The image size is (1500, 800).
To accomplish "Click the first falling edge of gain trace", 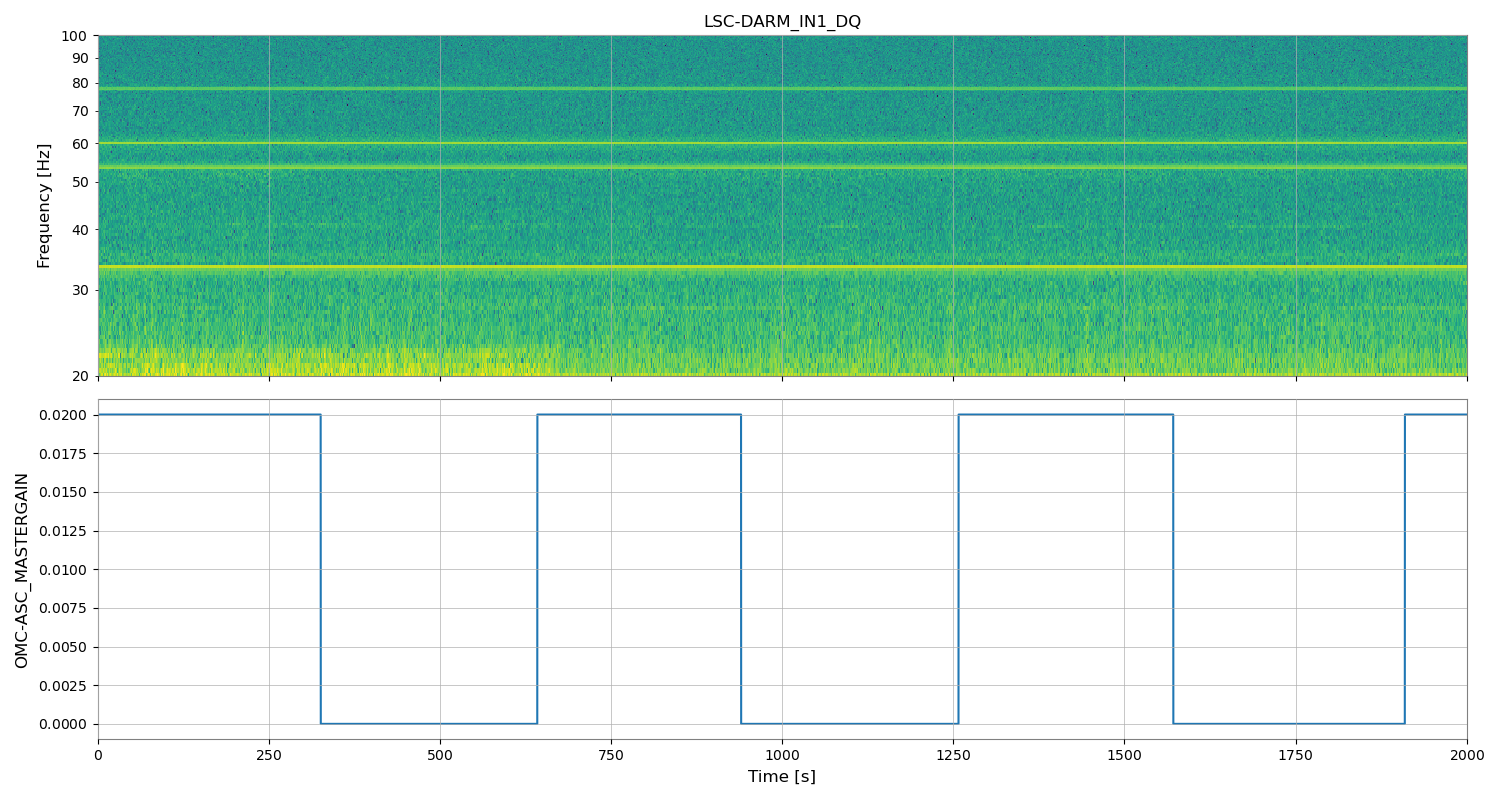I will (321, 569).
